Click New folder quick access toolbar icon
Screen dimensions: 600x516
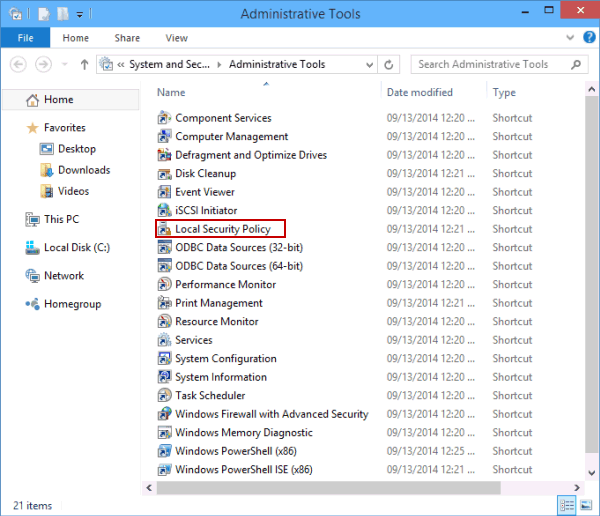point(63,14)
